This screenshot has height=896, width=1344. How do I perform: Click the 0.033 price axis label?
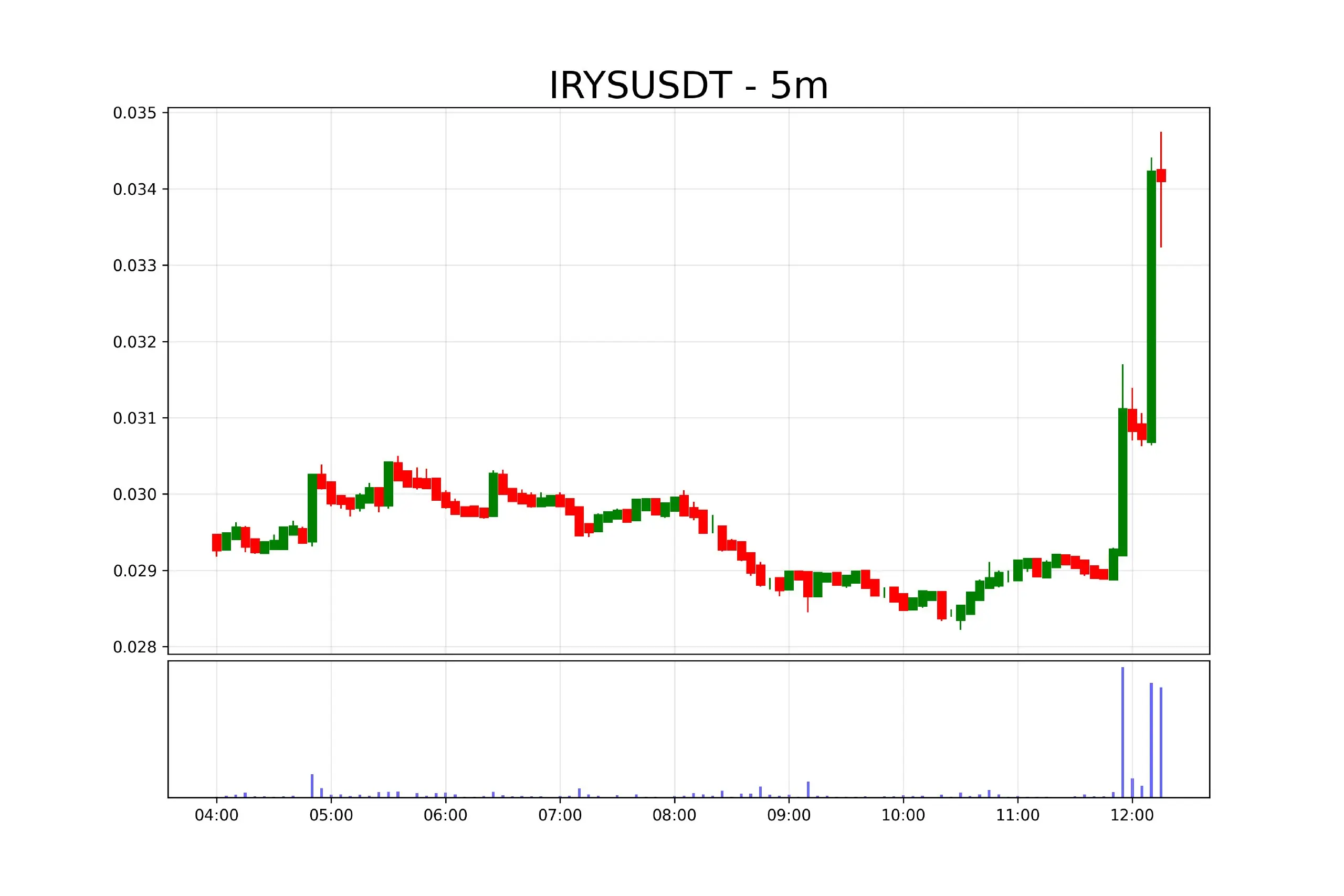(x=134, y=266)
